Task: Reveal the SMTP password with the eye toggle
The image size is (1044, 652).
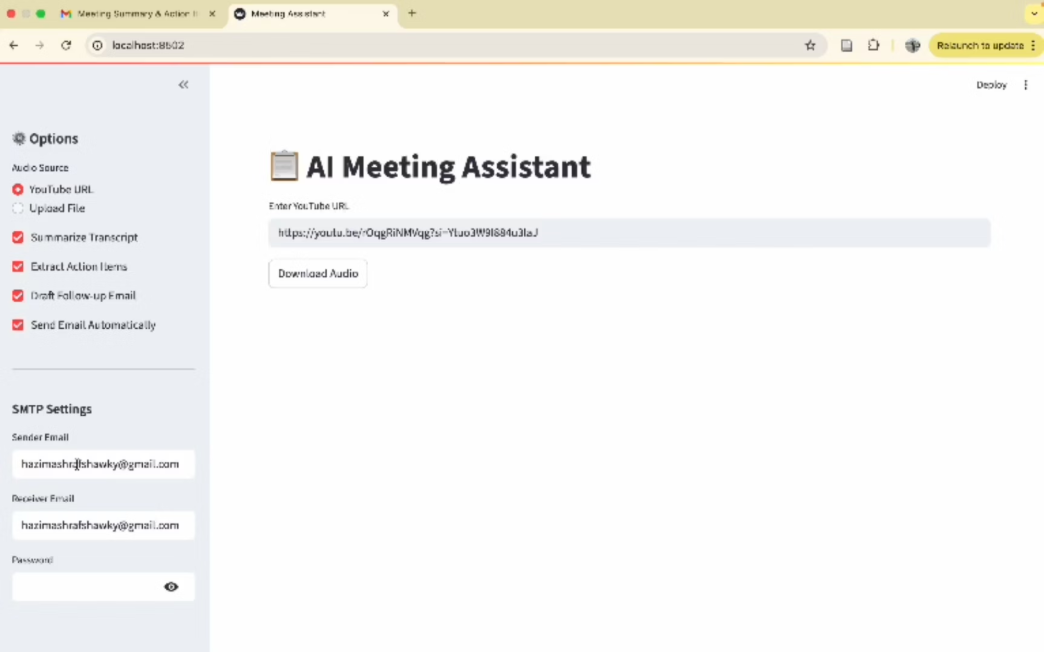Action: [171, 587]
